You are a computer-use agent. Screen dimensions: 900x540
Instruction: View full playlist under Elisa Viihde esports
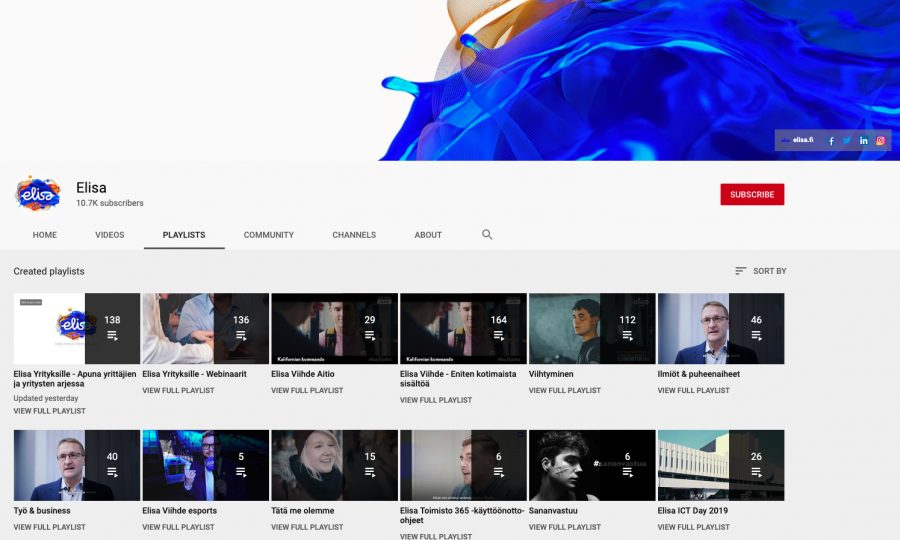tap(179, 527)
